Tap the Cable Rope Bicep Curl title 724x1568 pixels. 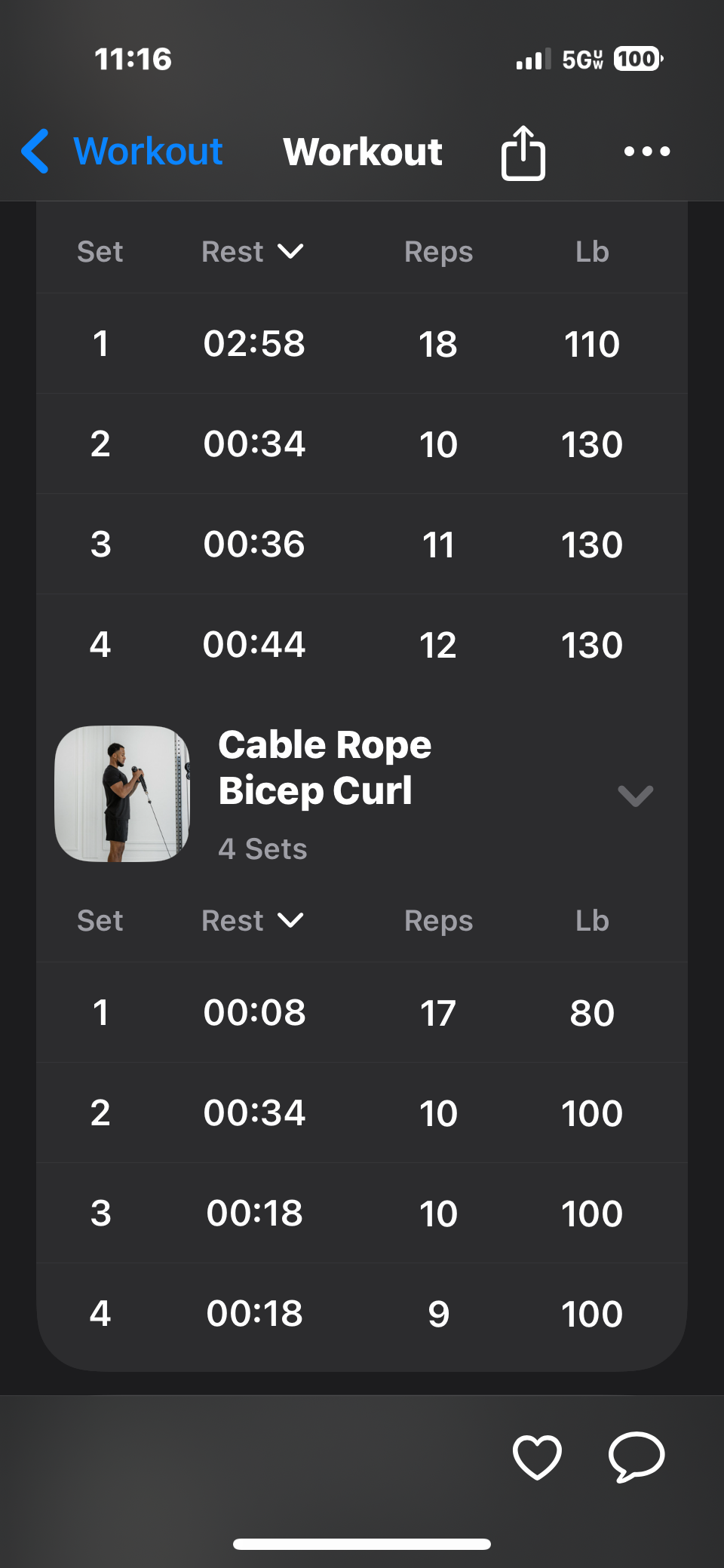(324, 768)
